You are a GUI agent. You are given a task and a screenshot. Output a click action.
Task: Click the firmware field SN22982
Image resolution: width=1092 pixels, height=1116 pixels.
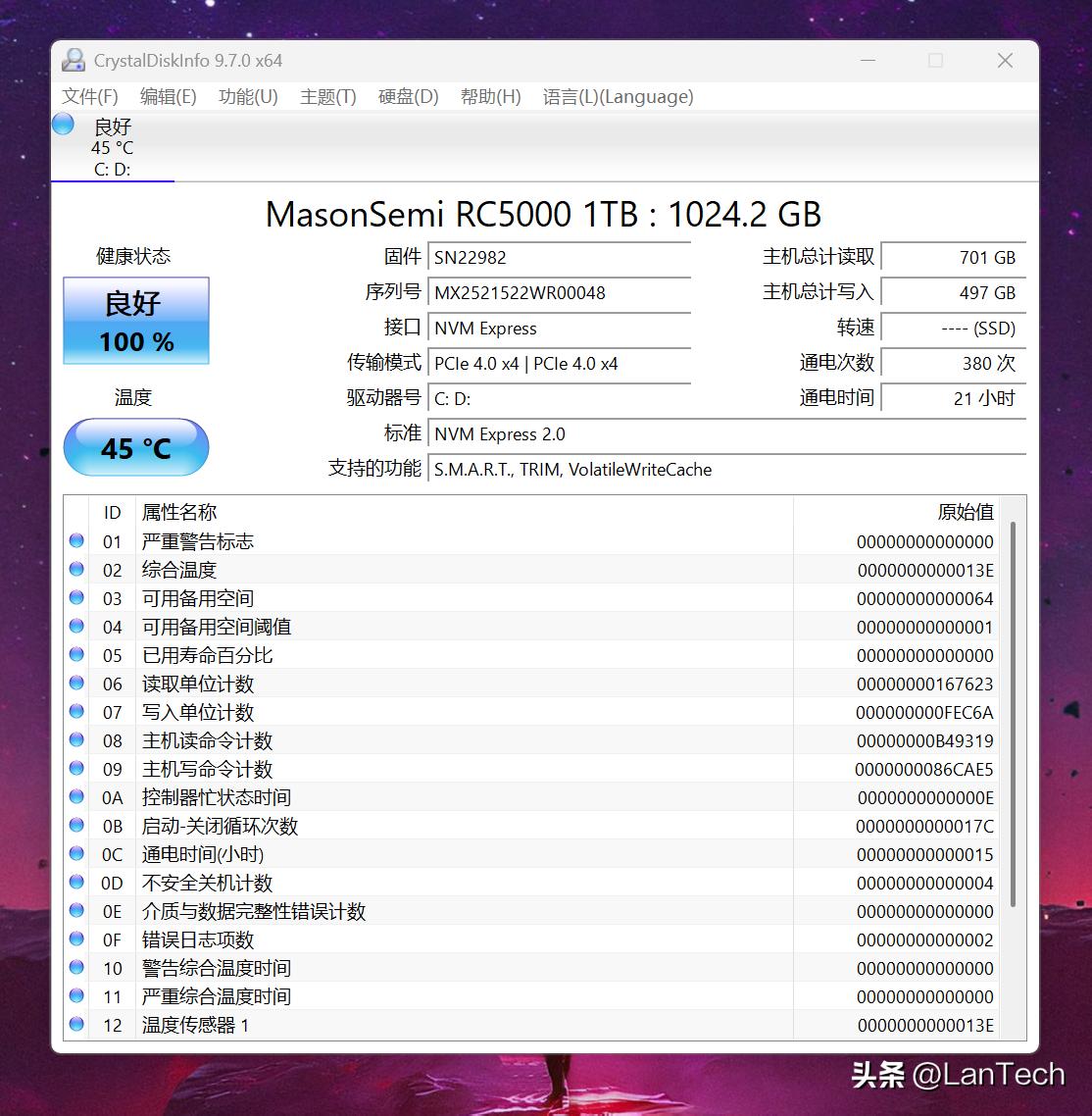pos(559,257)
